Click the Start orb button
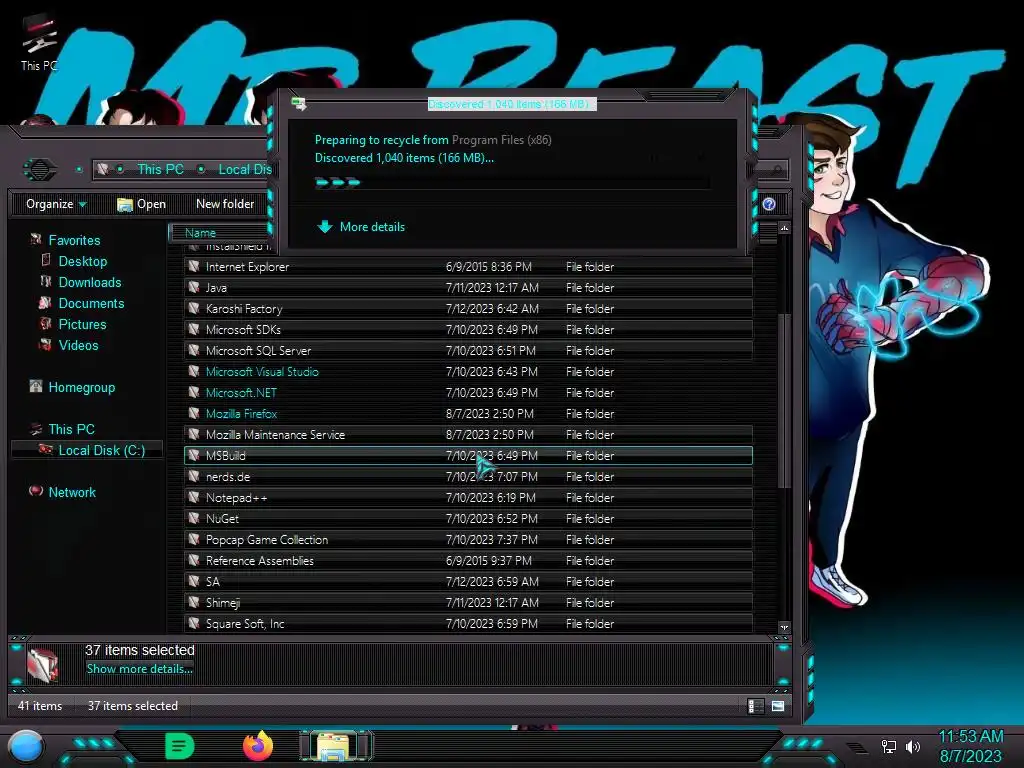 pyautogui.click(x=26, y=747)
